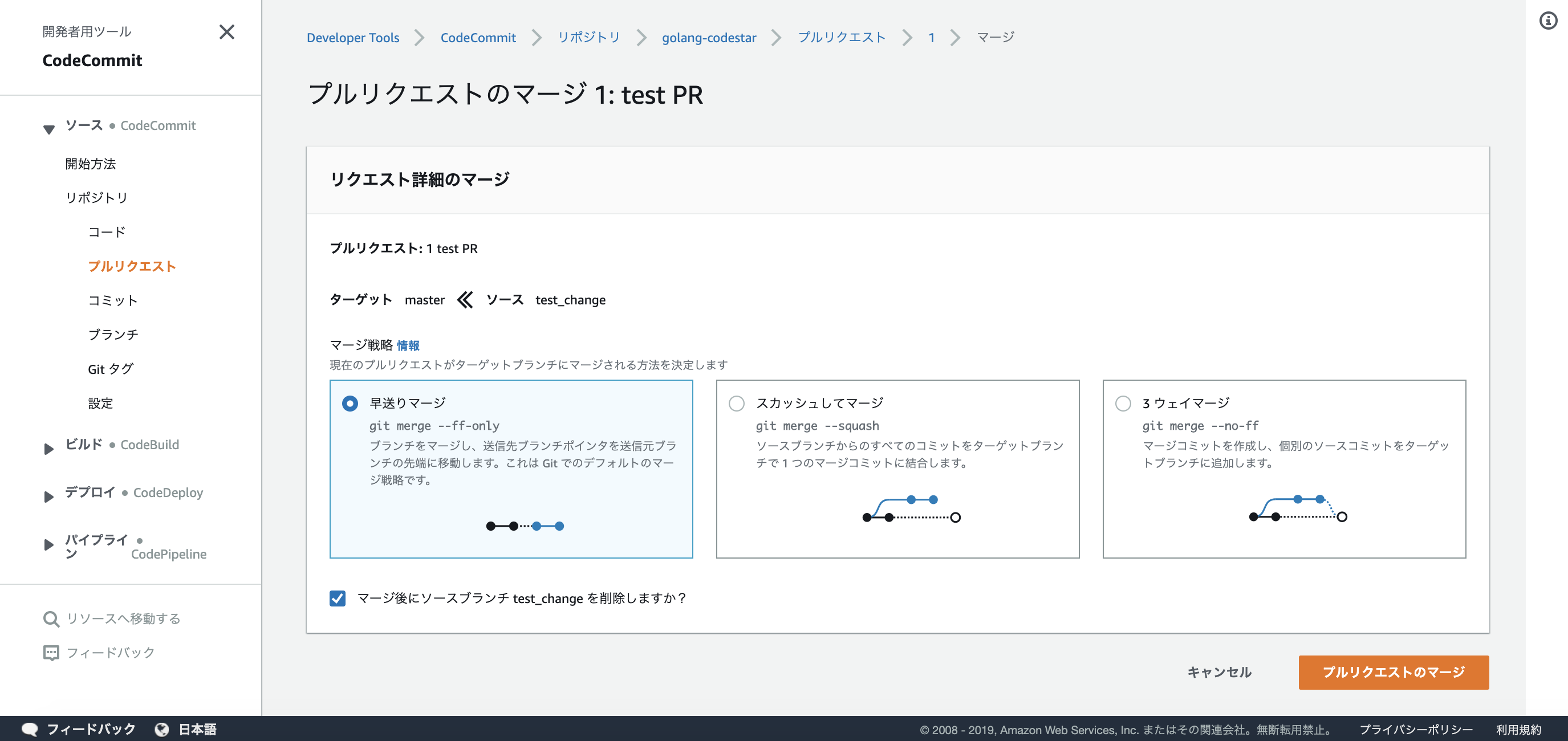The width and height of the screenshot is (1568, 741).
Task: Click the リクエスト詳細のマージ panel heading
Action: 420,180
